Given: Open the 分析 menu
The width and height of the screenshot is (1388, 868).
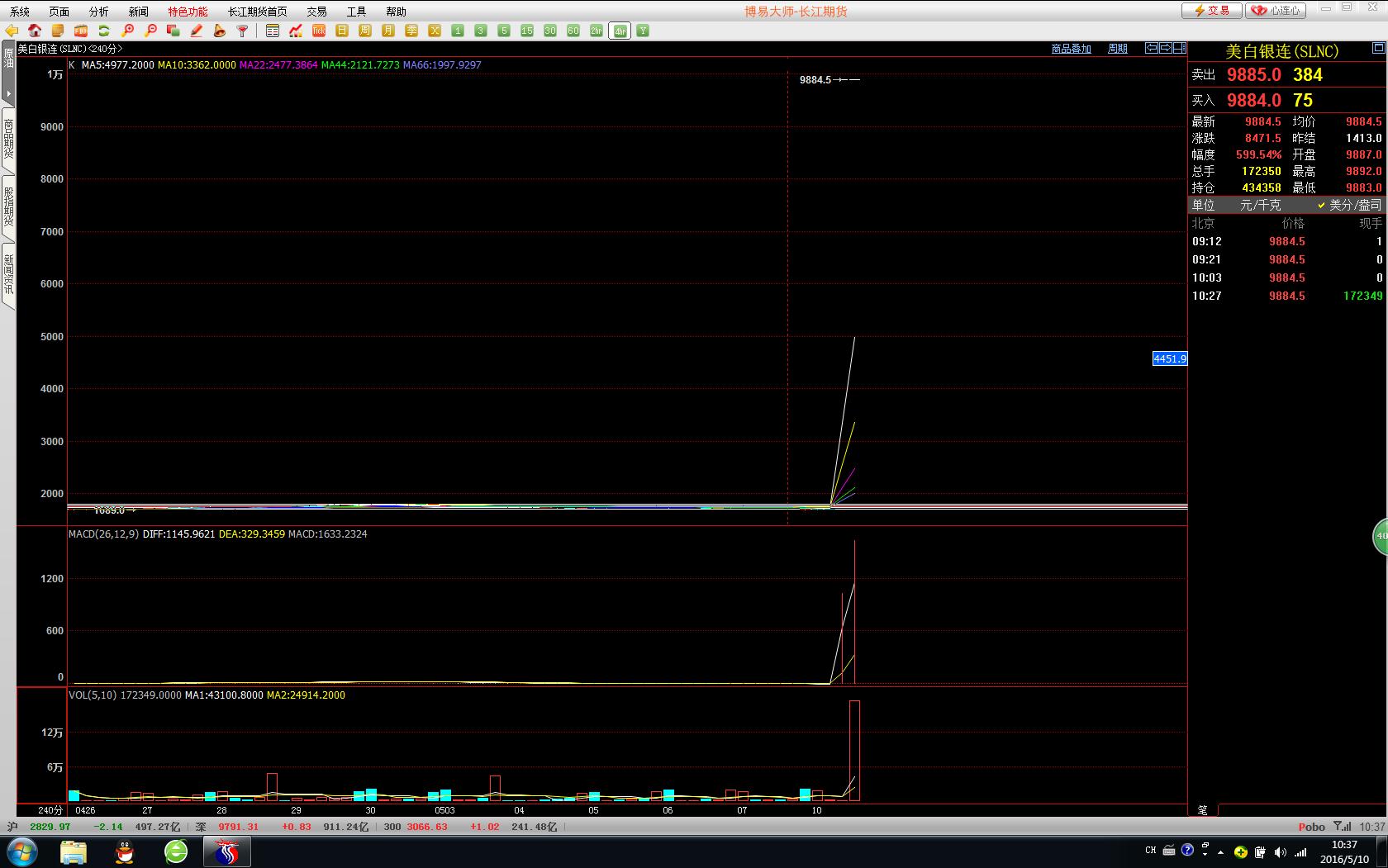Looking at the screenshot, I should [98, 12].
